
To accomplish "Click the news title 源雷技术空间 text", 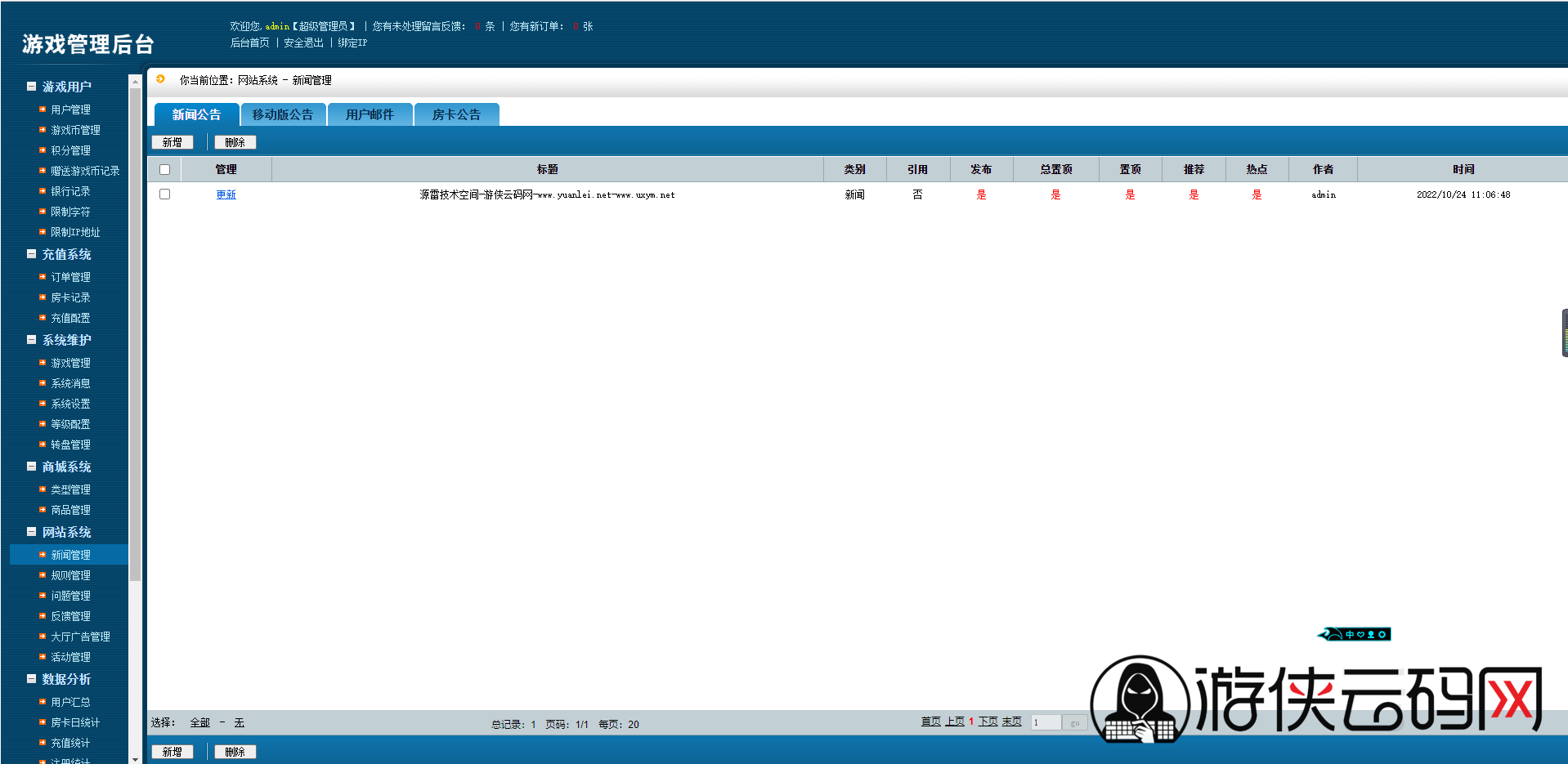I will coord(548,194).
